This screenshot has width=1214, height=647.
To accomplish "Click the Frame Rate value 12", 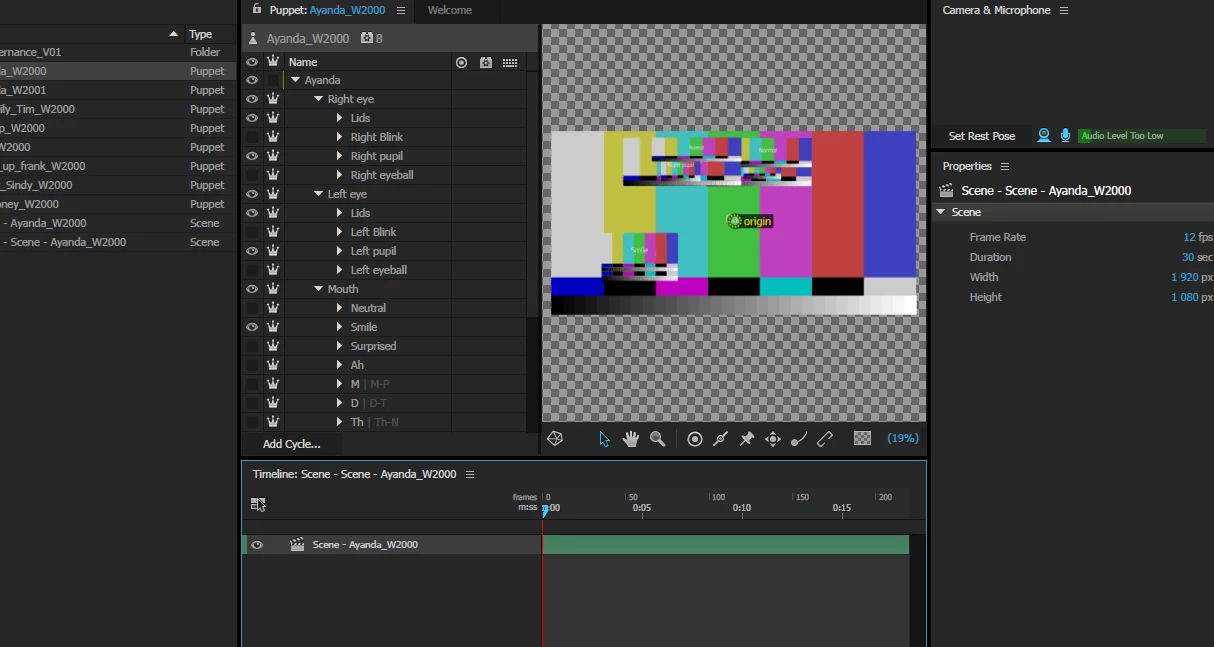I will (1189, 237).
